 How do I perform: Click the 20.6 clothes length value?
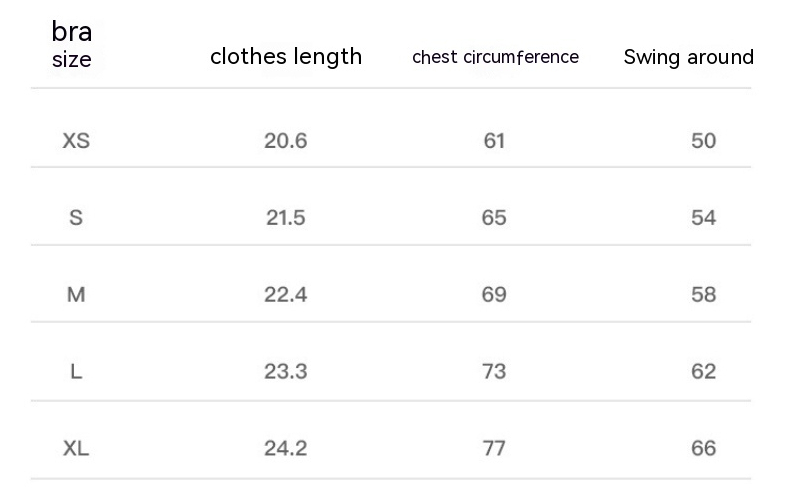pos(285,141)
